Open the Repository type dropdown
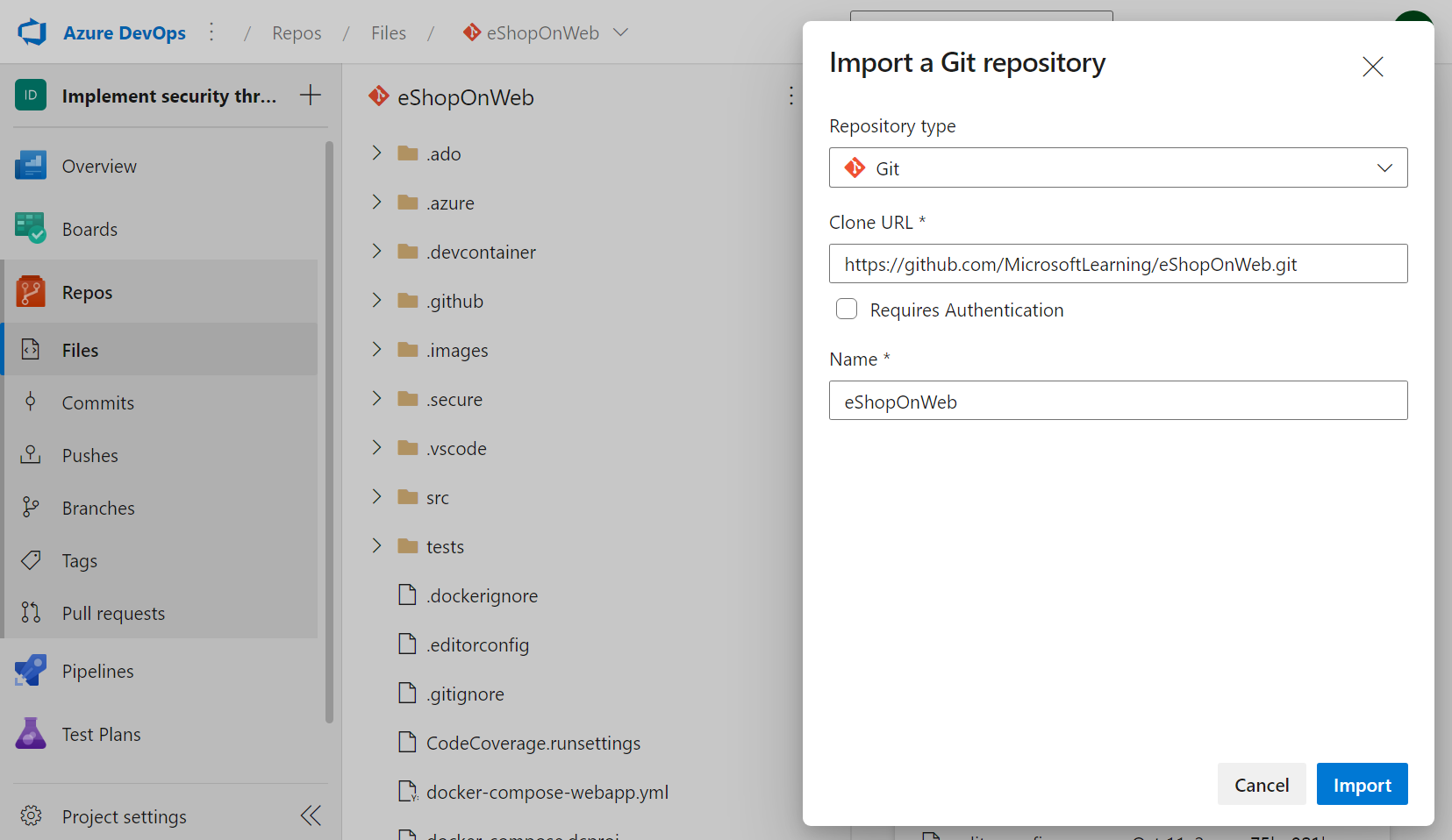Image resolution: width=1452 pixels, height=840 pixels. point(1119,167)
